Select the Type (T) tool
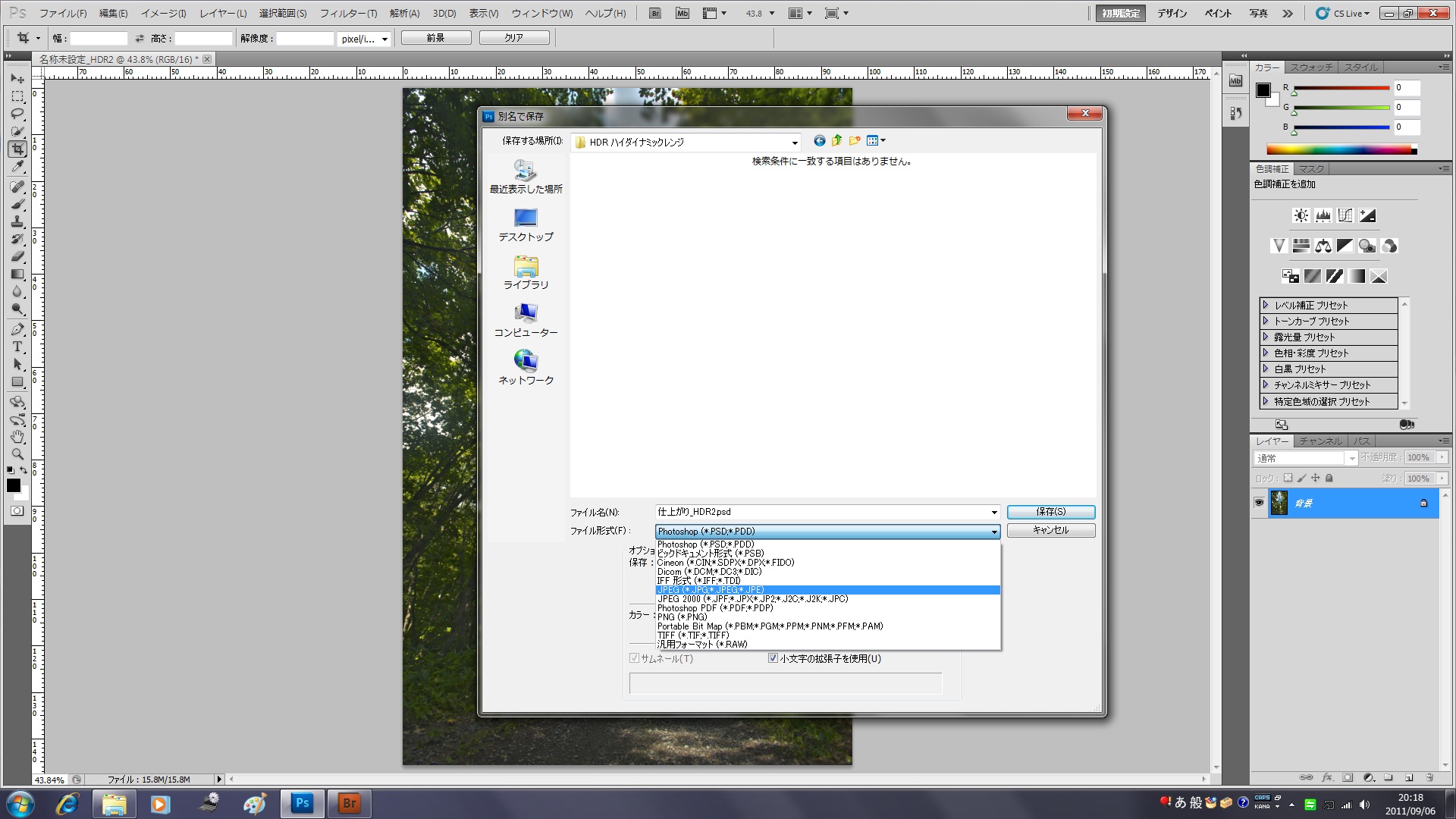This screenshot has height=819, width=1456. click(17, 347)
